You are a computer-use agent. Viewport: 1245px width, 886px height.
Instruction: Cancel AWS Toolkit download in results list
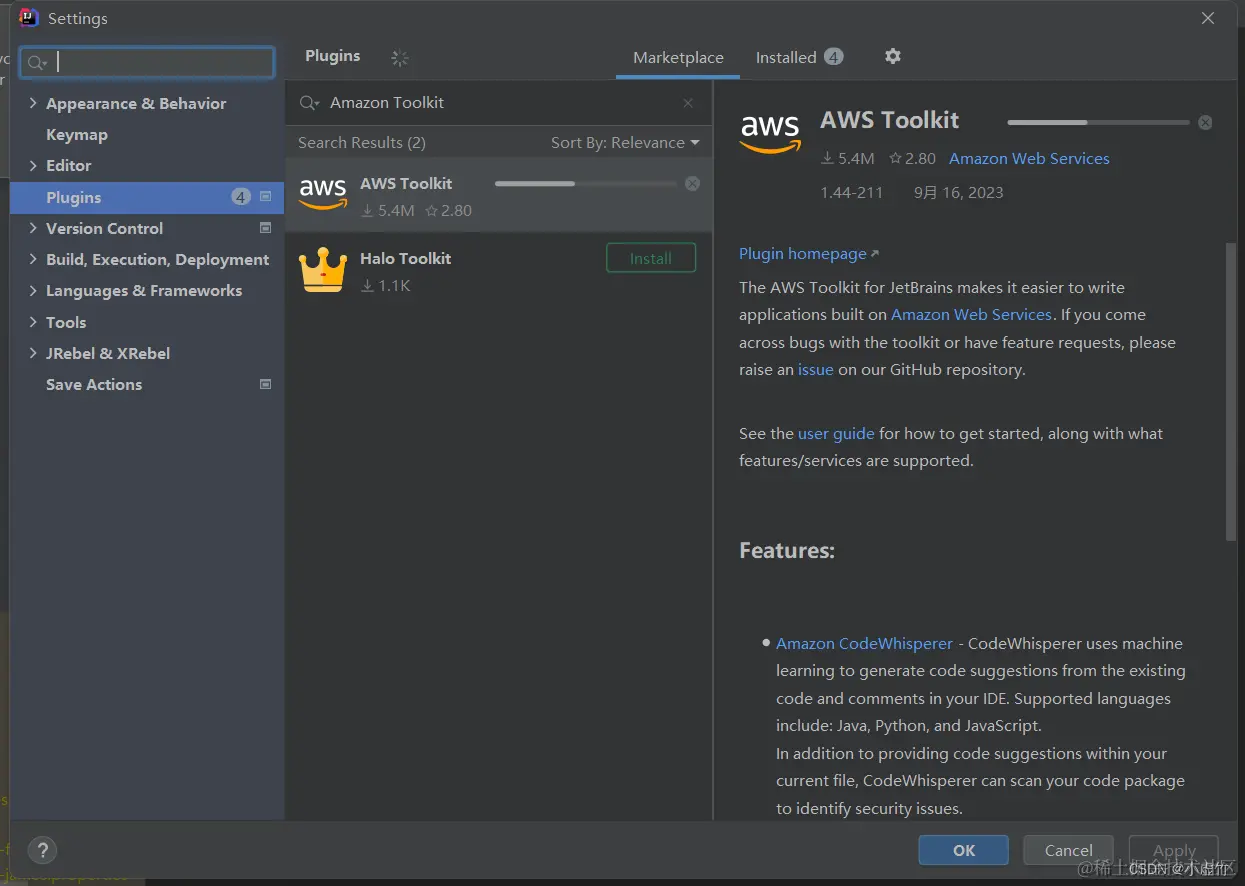point(692,183)
